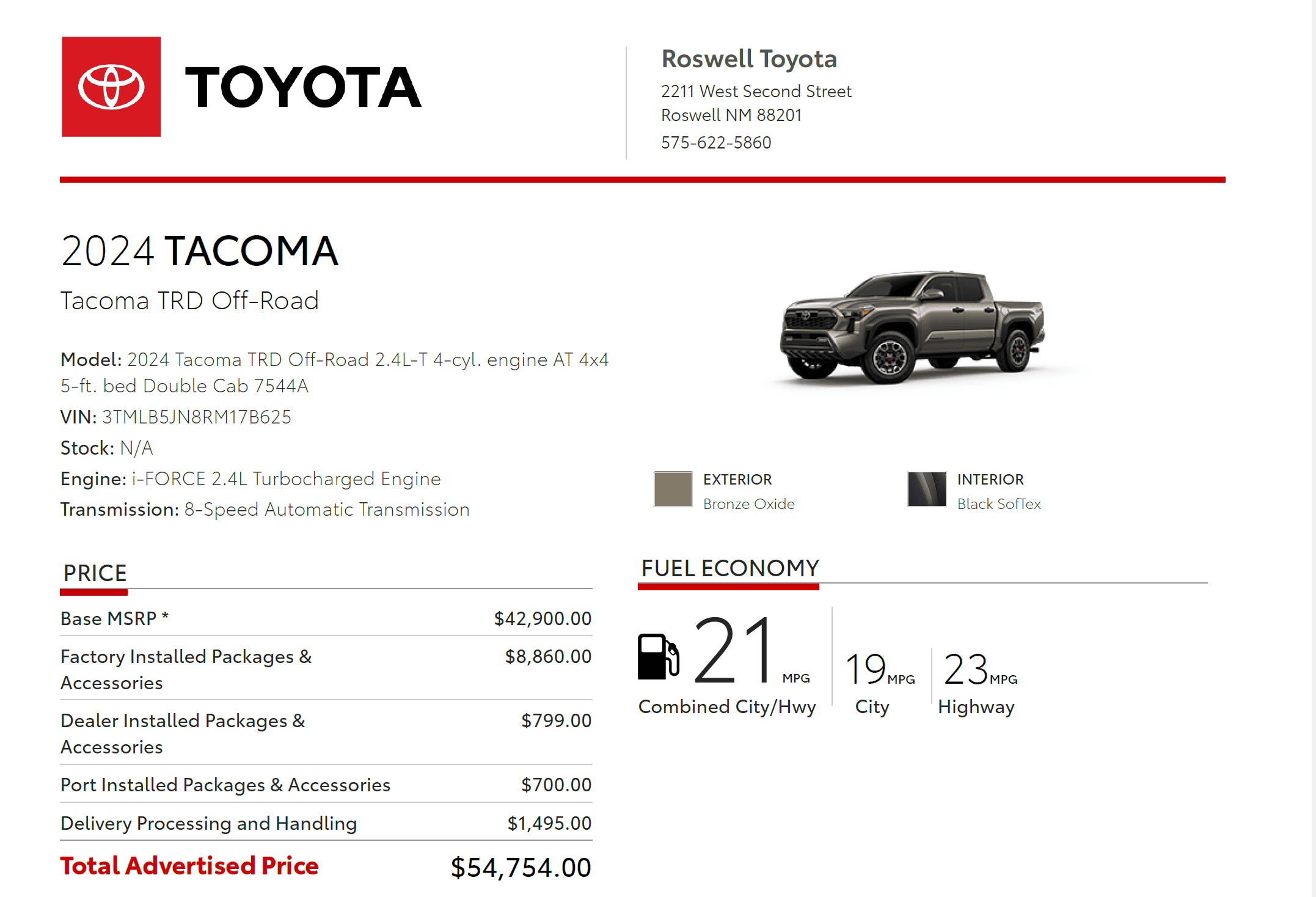Click the Roswell Toyota dealer name
The width and height of the screenshot is (1316, 897).
[749, 59]
